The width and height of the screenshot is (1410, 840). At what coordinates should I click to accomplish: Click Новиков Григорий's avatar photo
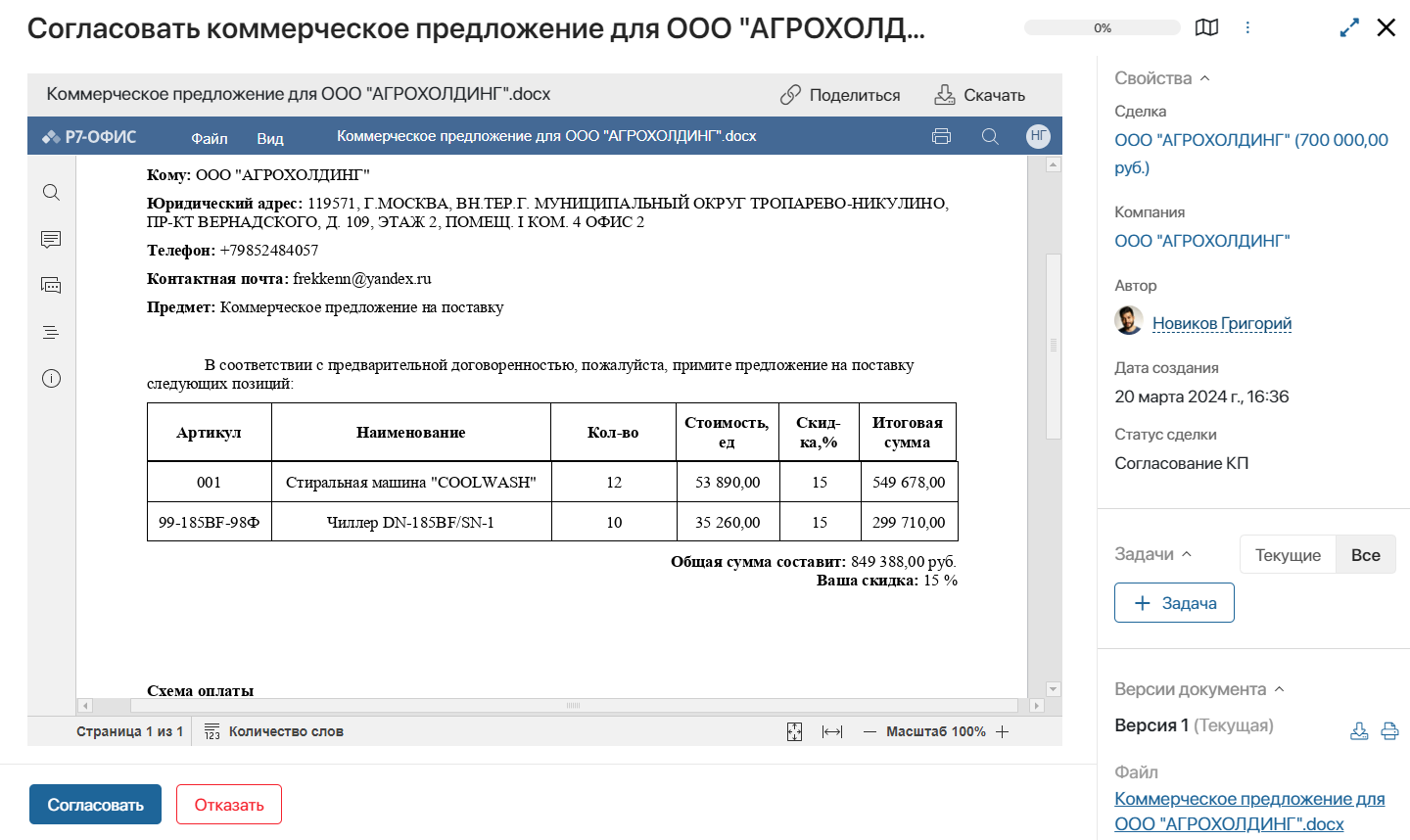tap(1129, 320)
